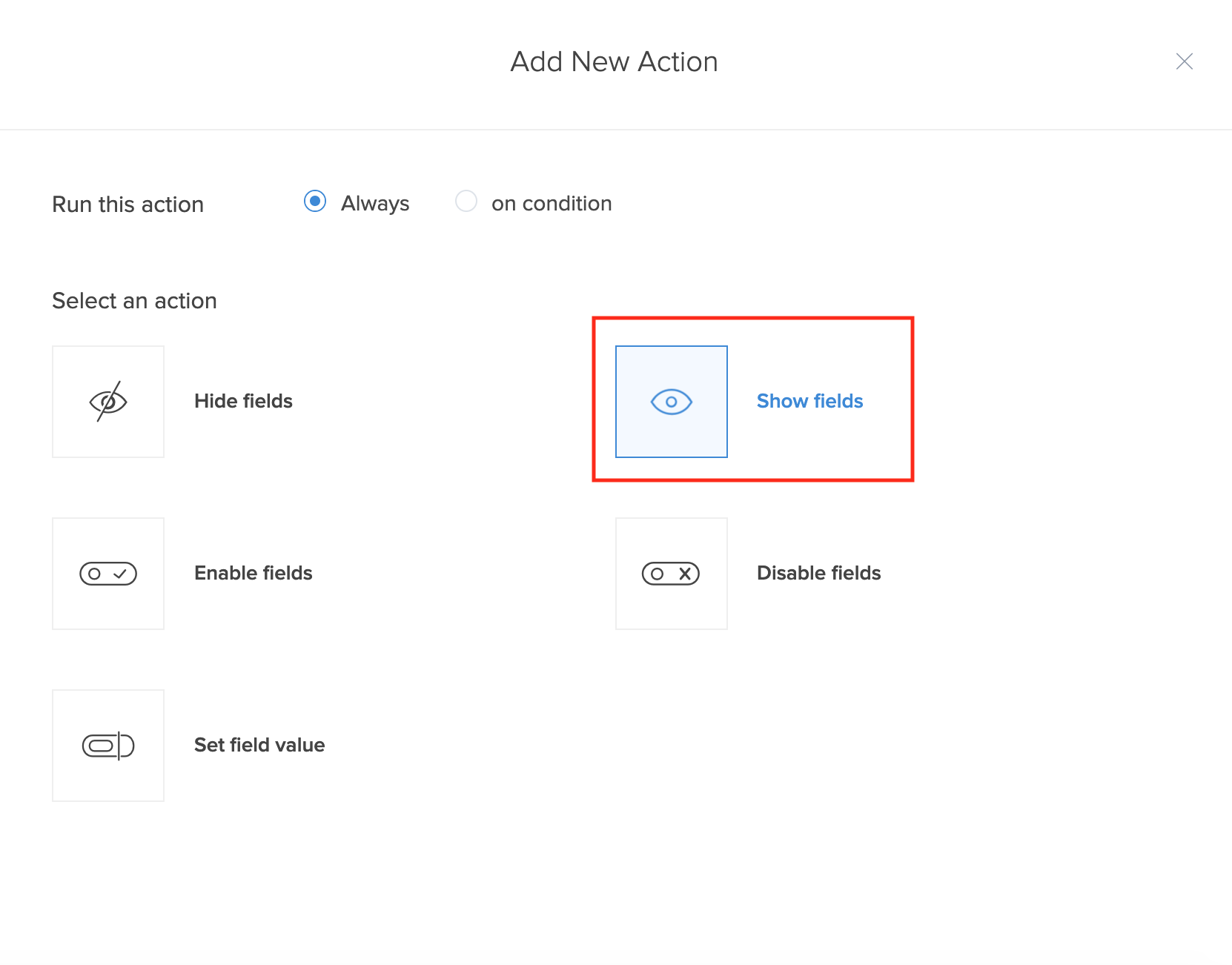Choose the 'Enable fields' text label

coord(253,573)
